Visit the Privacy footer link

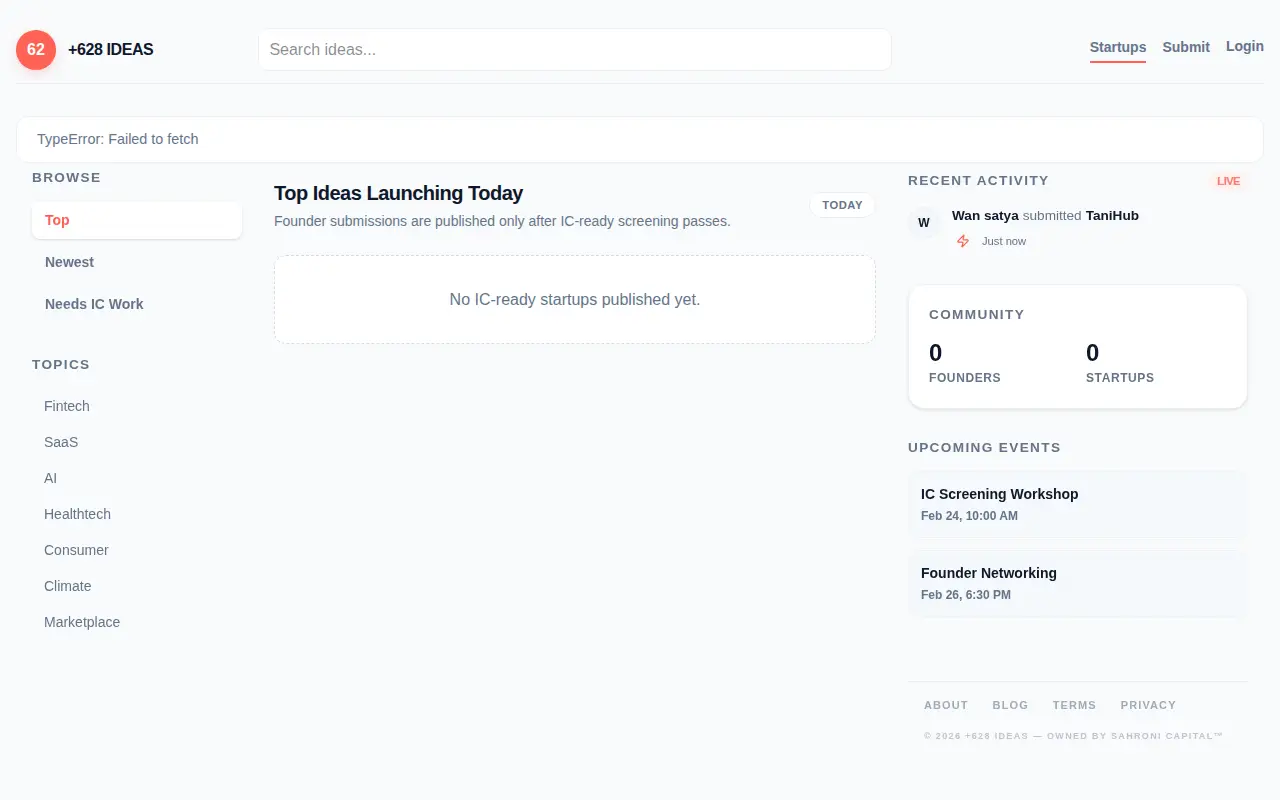click(1148, 705)
